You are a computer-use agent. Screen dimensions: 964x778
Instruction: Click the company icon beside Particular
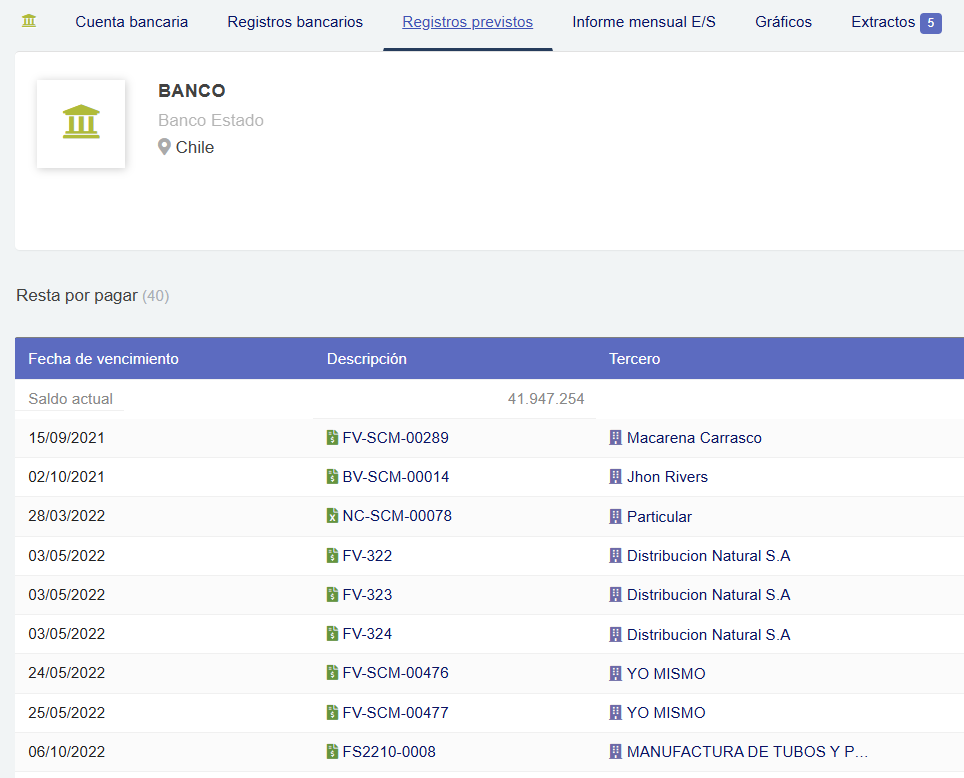(616, 517)
